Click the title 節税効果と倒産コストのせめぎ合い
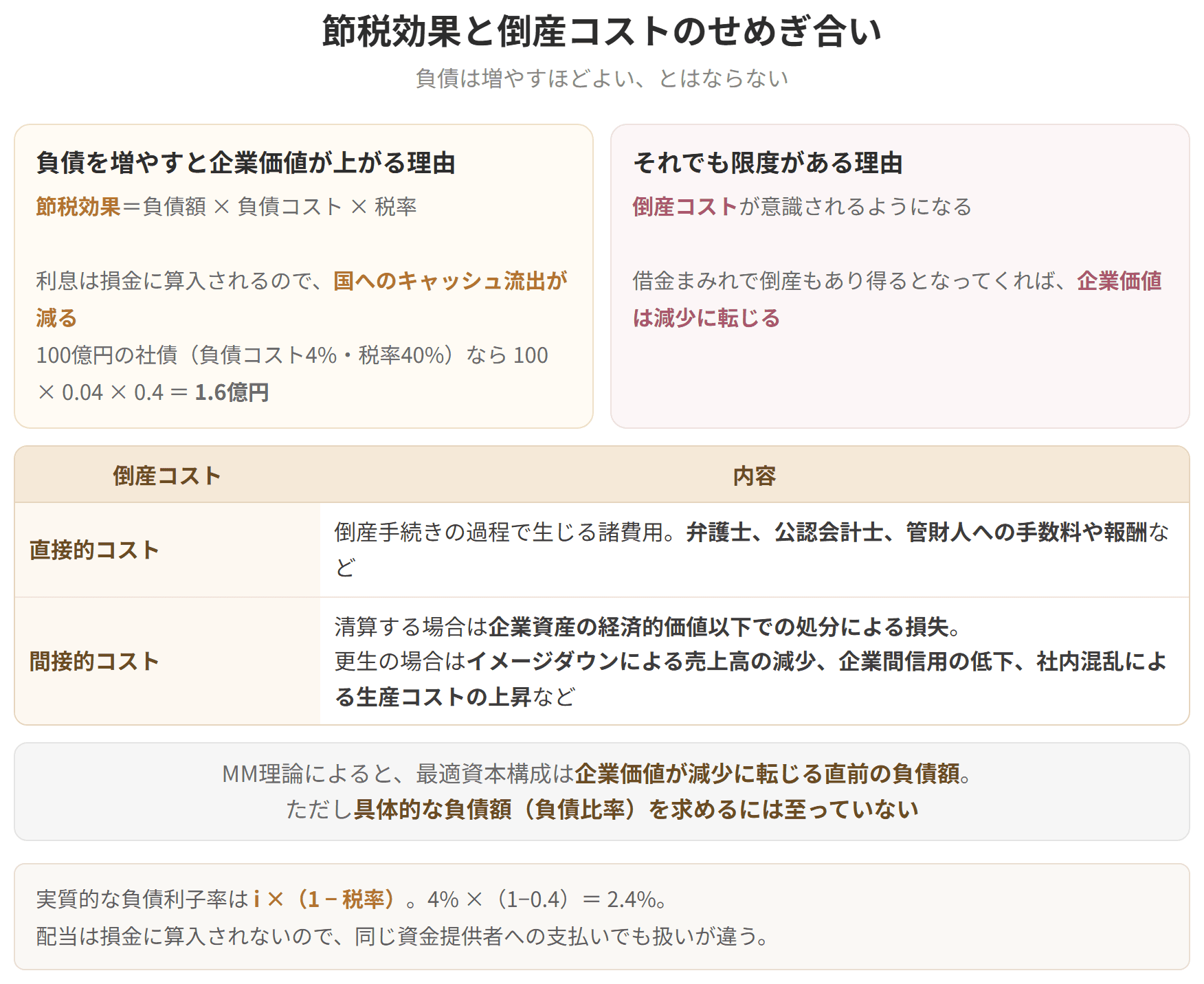Viewport: 1204px width, 984px height. [601, 32]
